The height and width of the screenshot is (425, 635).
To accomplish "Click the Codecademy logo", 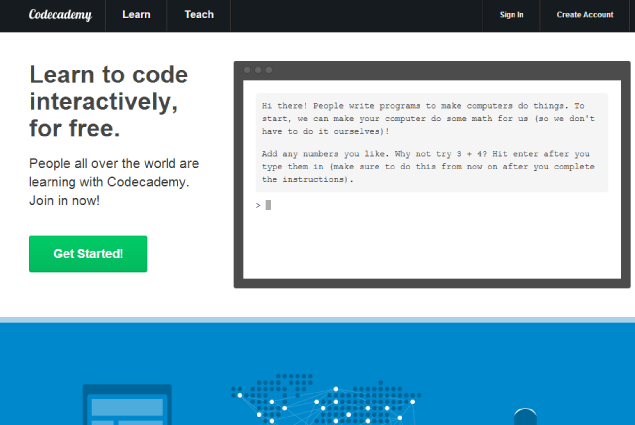I will point(60,15).
